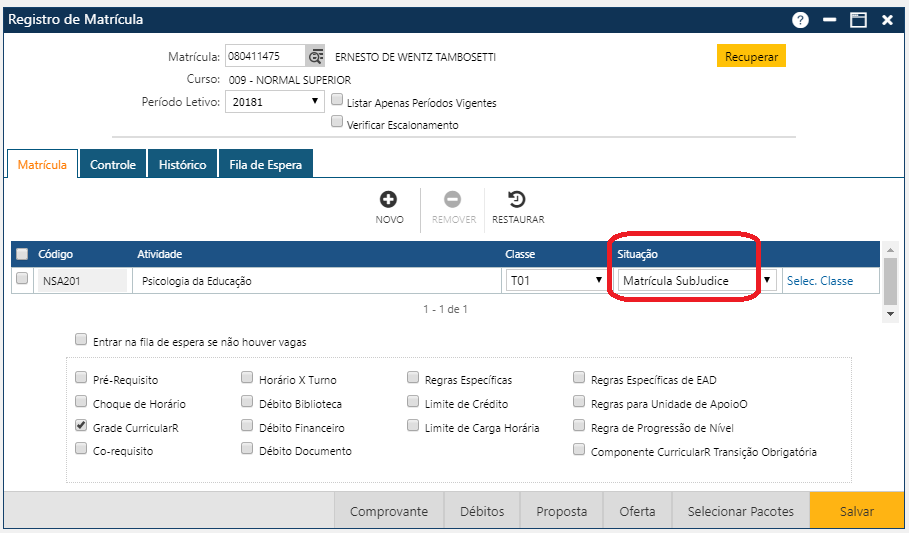Click the Matrícula number input field
This screenshot has height=533, width=909.
pyautogui.click(x=265, y=57)
